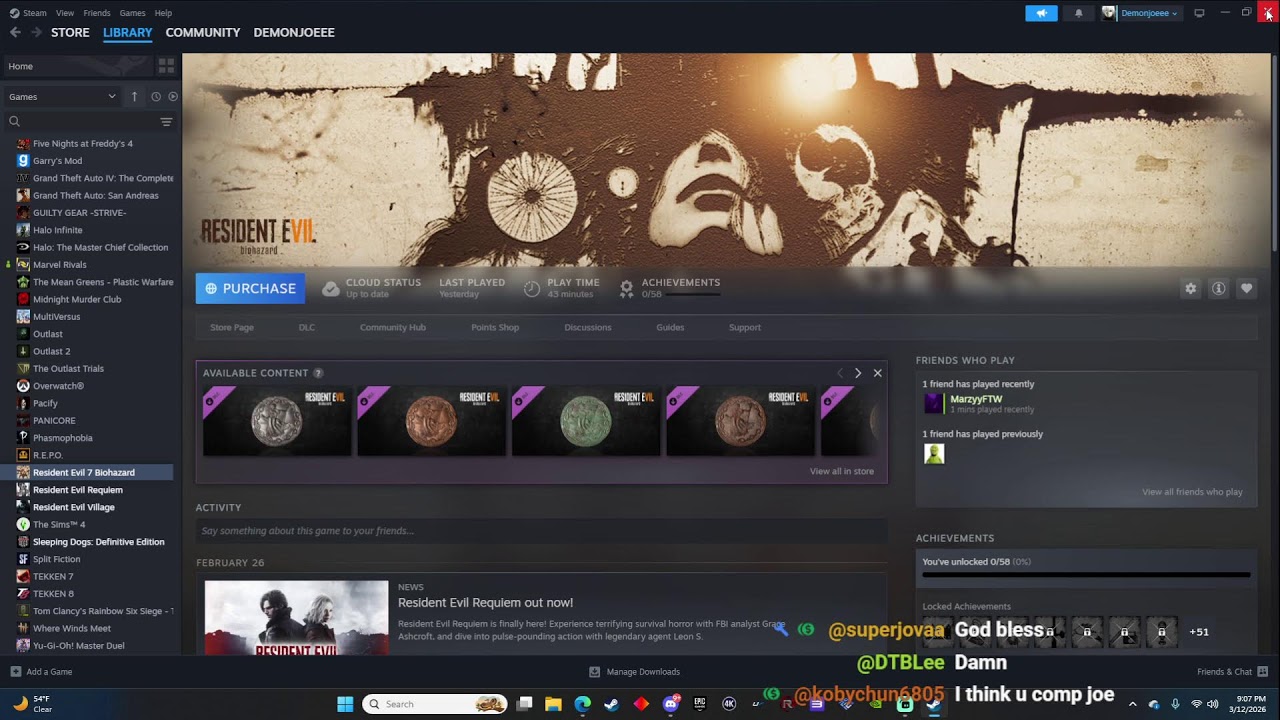Click the Available Content help question mark

point(318,373)
